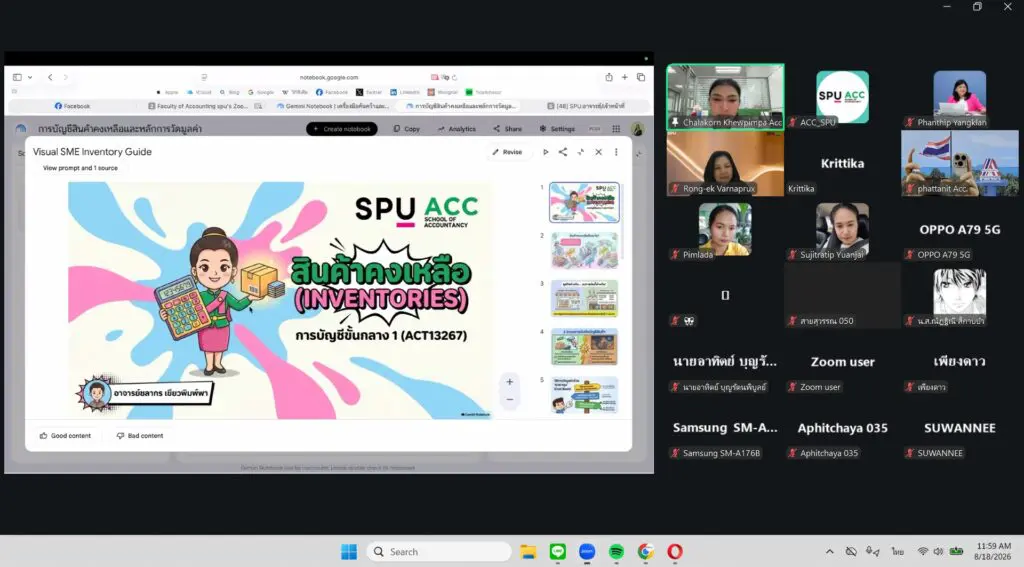Click the notebook.google.com address bar
Screen dimensions: 1024x567
pyautogui.click(x=328, y=77)
